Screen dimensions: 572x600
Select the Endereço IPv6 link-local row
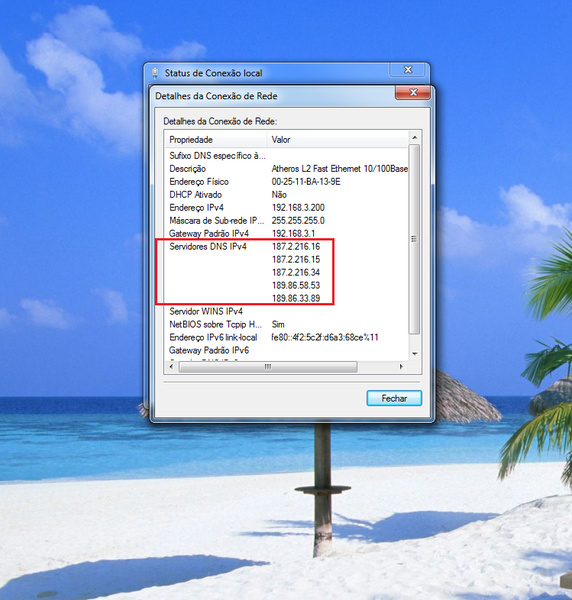[287, 338]
